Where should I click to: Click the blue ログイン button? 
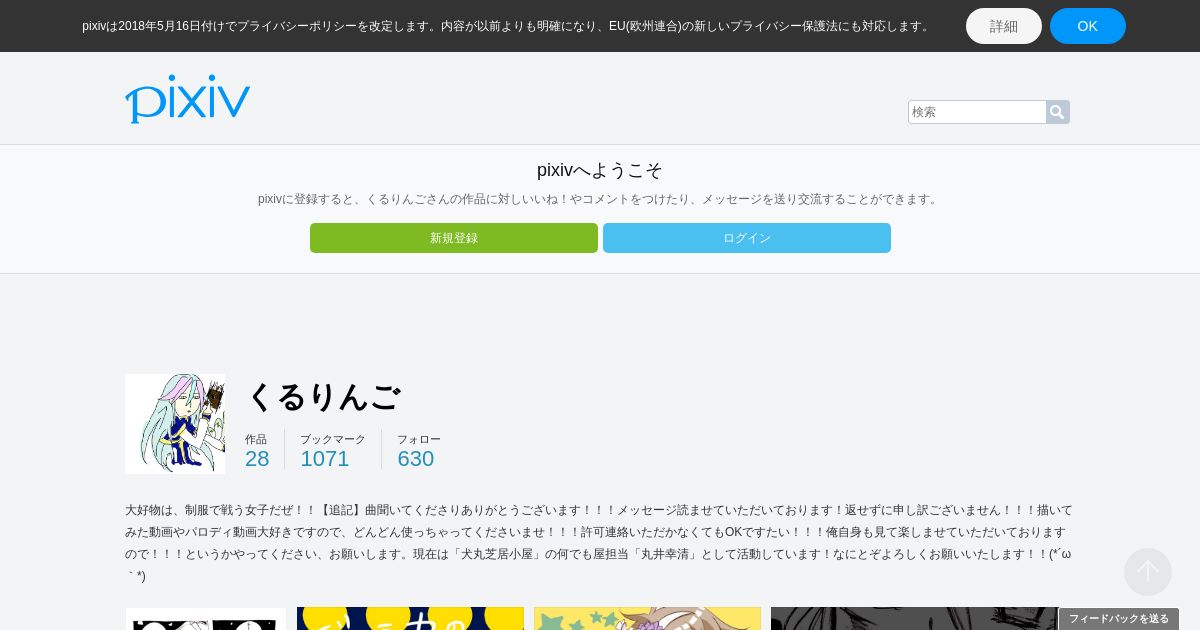tap(747, 238)
